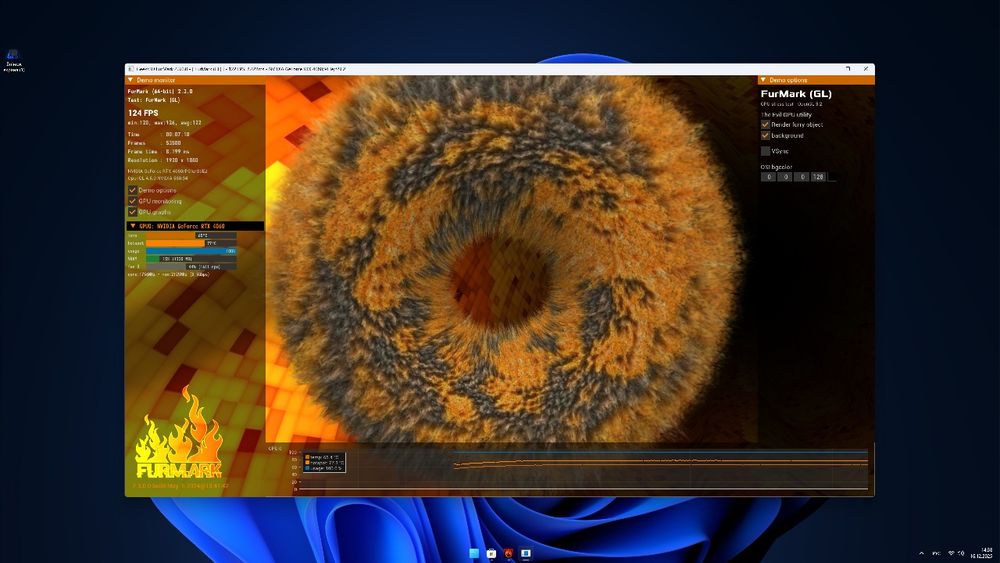
Task: Click the GPU graph legend box
Action: coord(324,463)
